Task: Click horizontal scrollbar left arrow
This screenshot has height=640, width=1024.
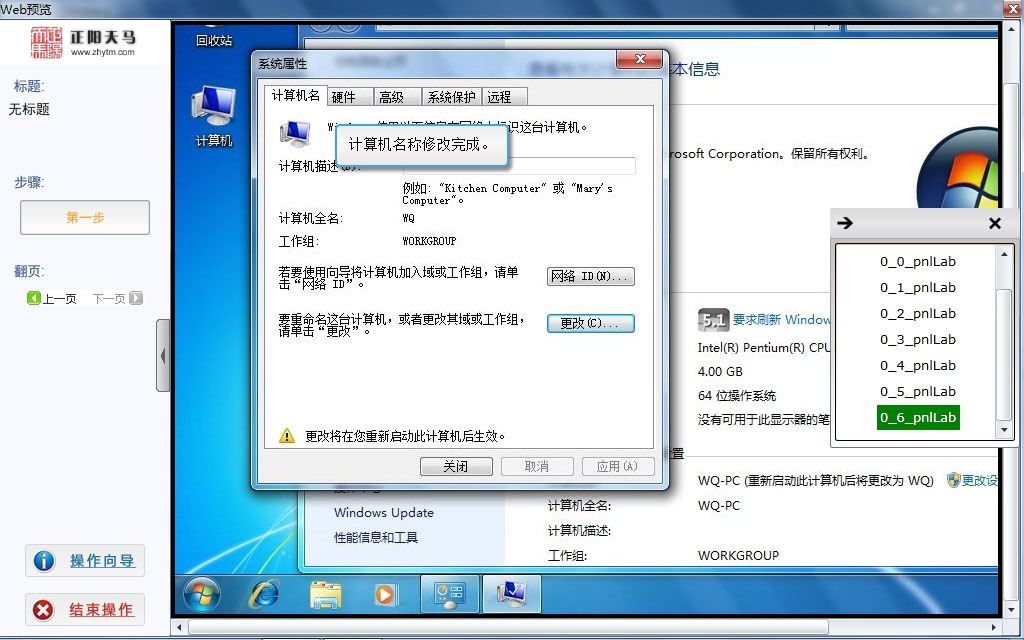Action: [180, 628]
